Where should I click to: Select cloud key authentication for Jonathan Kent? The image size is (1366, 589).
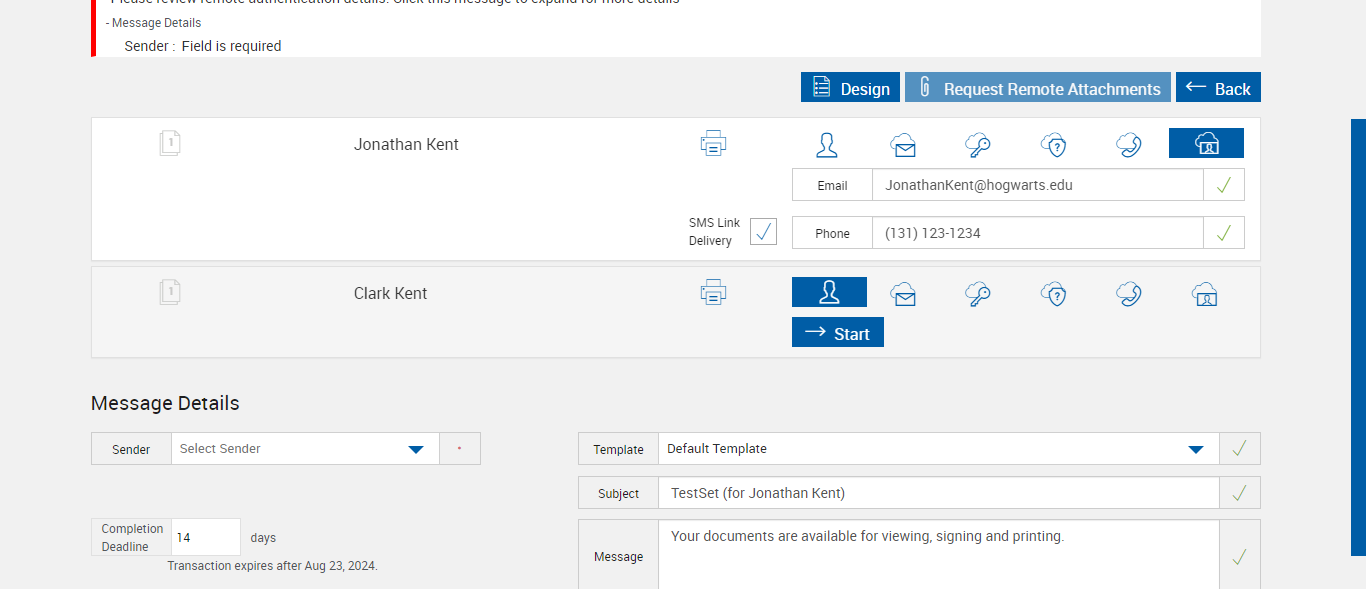(x=978, y=145)
